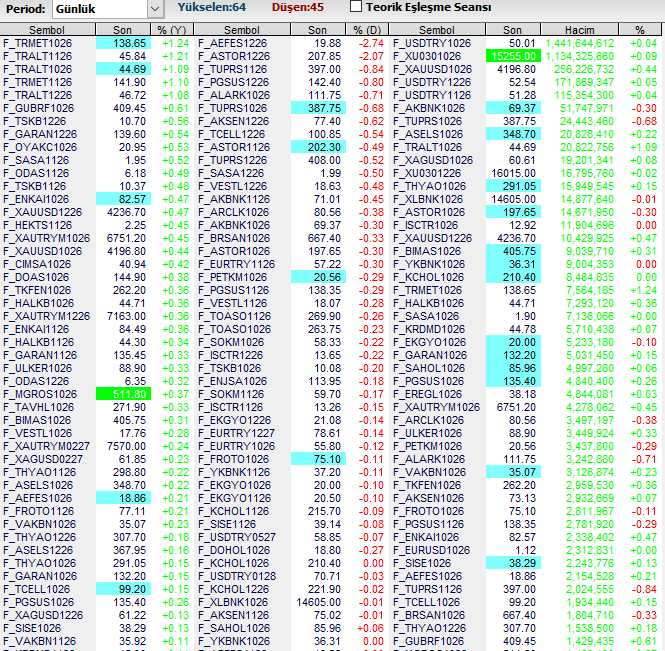Click the volume value 11,904,696
Image resolution: width=665 pixels, height=651 pixels.
click(587, 225)
